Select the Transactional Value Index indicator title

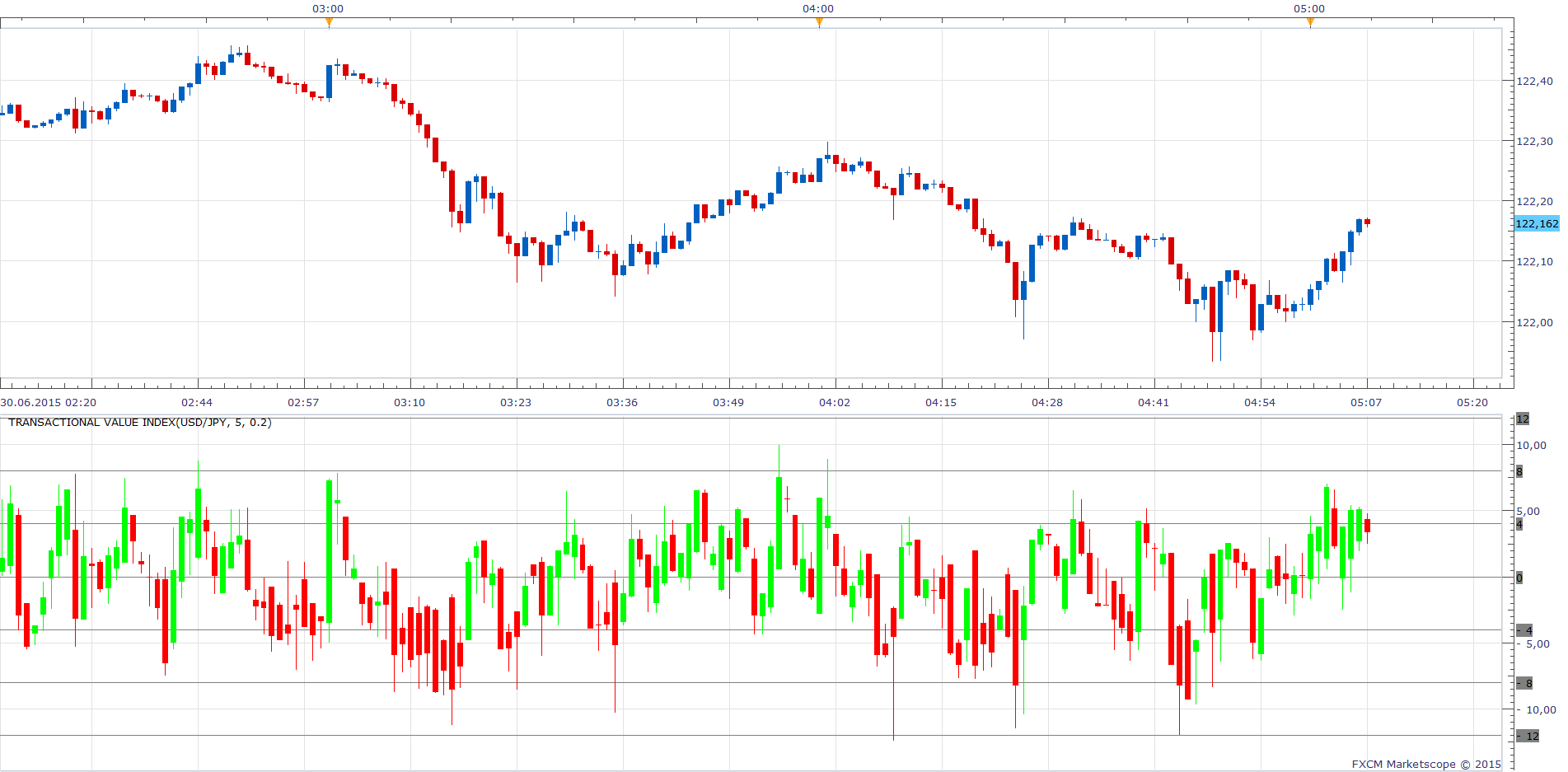140,422
